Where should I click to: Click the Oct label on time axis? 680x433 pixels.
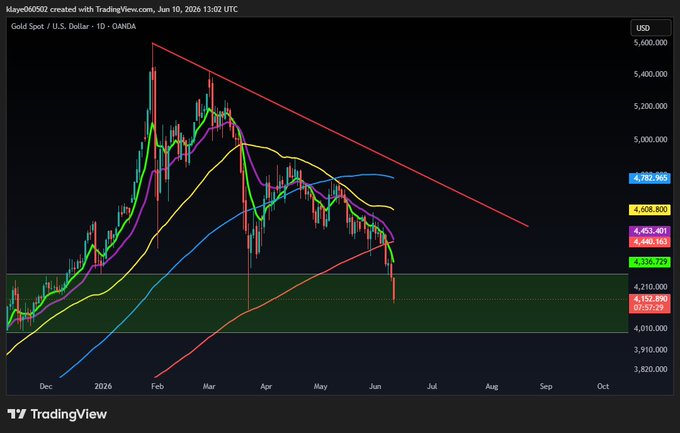point(603,386)
